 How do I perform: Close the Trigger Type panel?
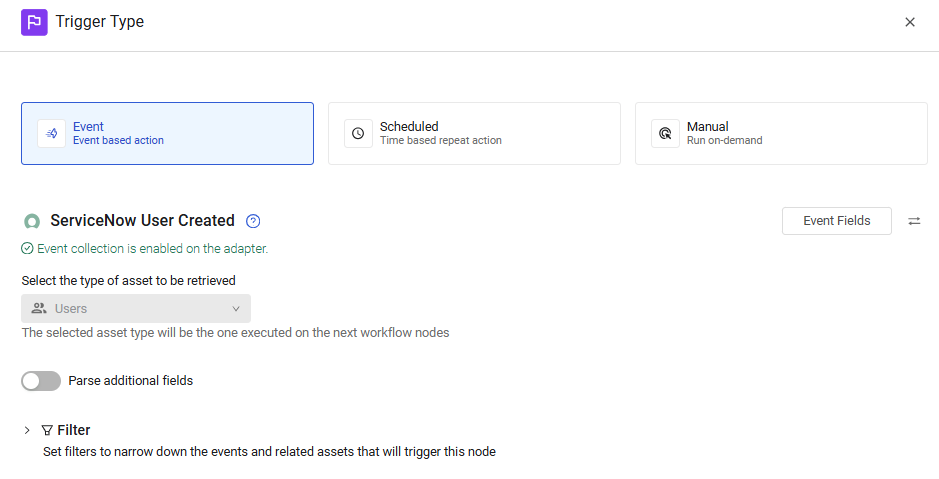[x=910, y=22]
